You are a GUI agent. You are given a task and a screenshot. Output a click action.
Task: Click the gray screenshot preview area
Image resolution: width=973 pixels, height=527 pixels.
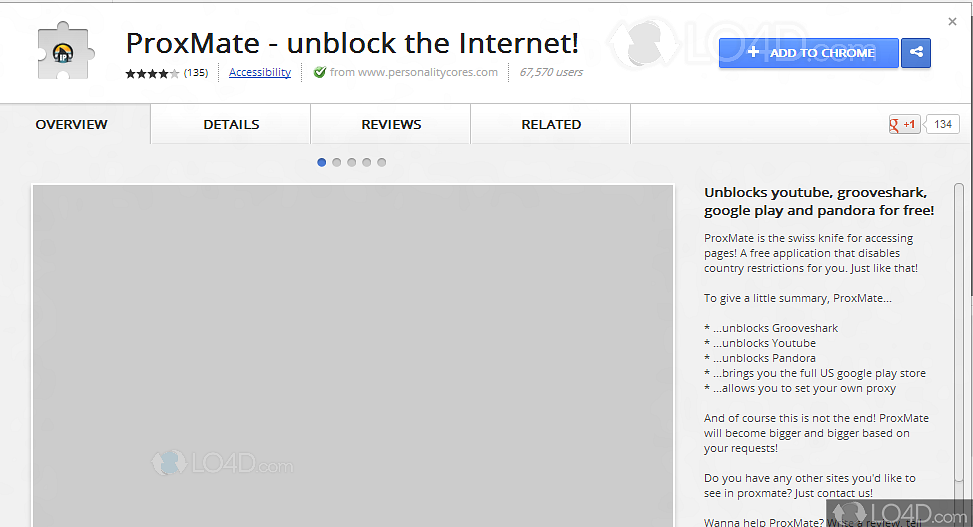352,356
